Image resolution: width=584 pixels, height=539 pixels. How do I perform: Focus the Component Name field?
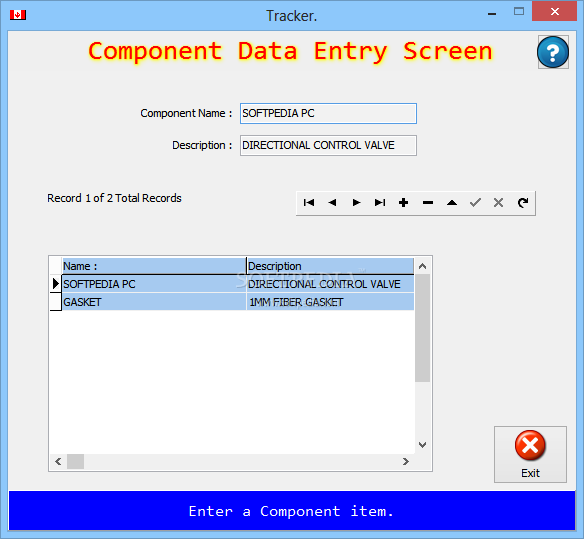(x=328, y=113)
